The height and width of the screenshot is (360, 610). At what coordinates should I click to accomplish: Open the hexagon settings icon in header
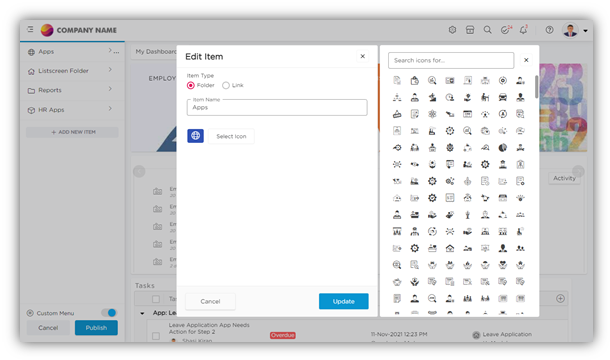click(x=452, y=30)
